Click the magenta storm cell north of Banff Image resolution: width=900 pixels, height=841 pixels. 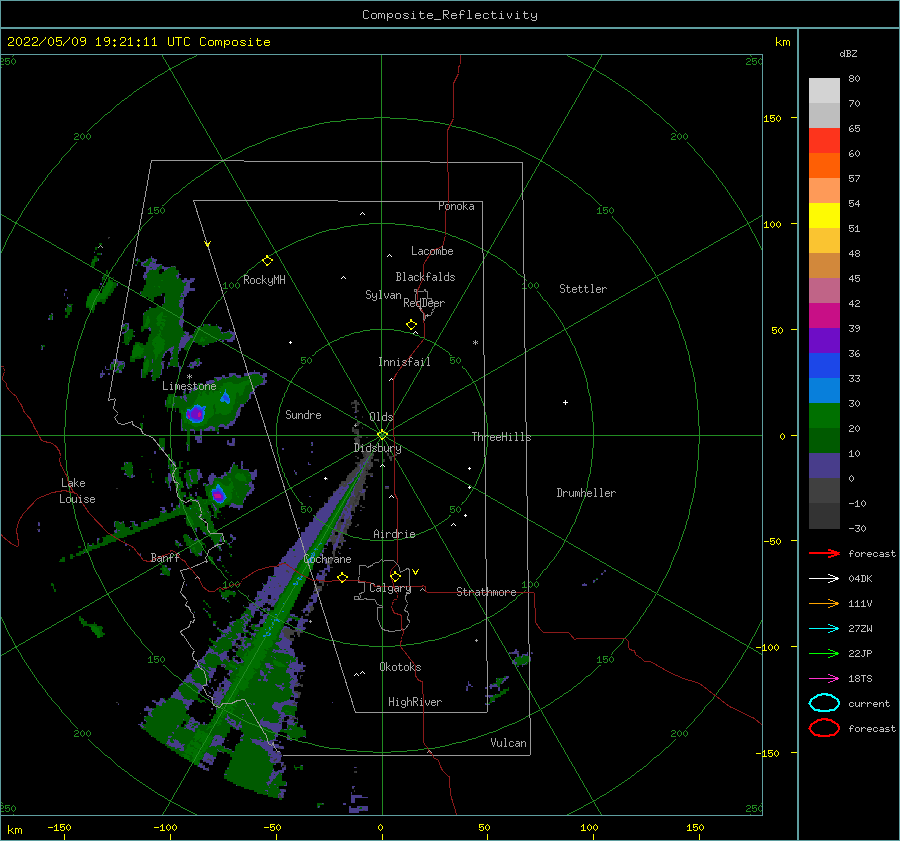pyautogui.click(x=218, y=494)
